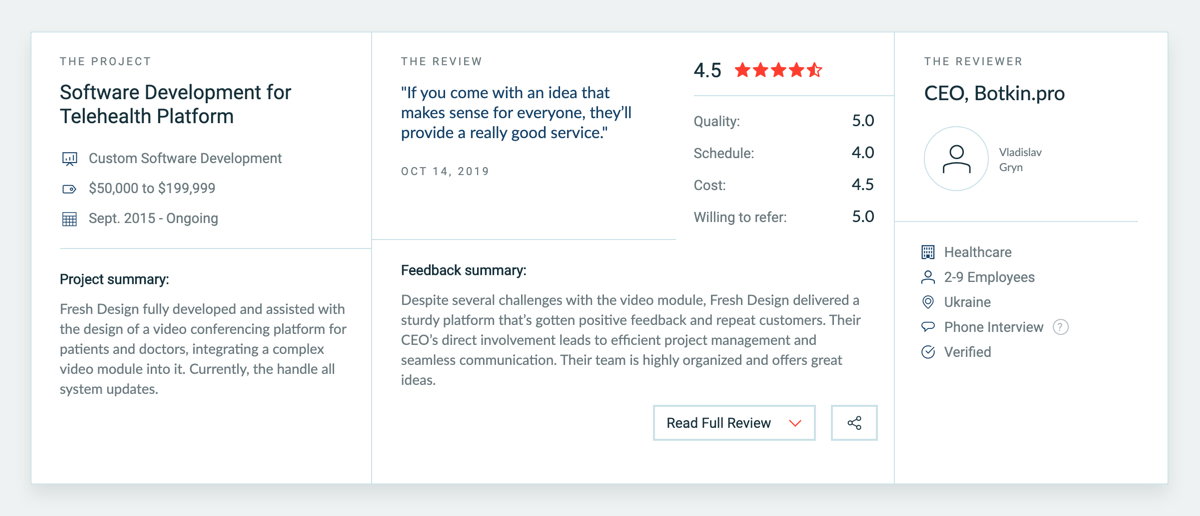Click the share icon button
The image size is (1200, 516).
click(x=854, y=423)
